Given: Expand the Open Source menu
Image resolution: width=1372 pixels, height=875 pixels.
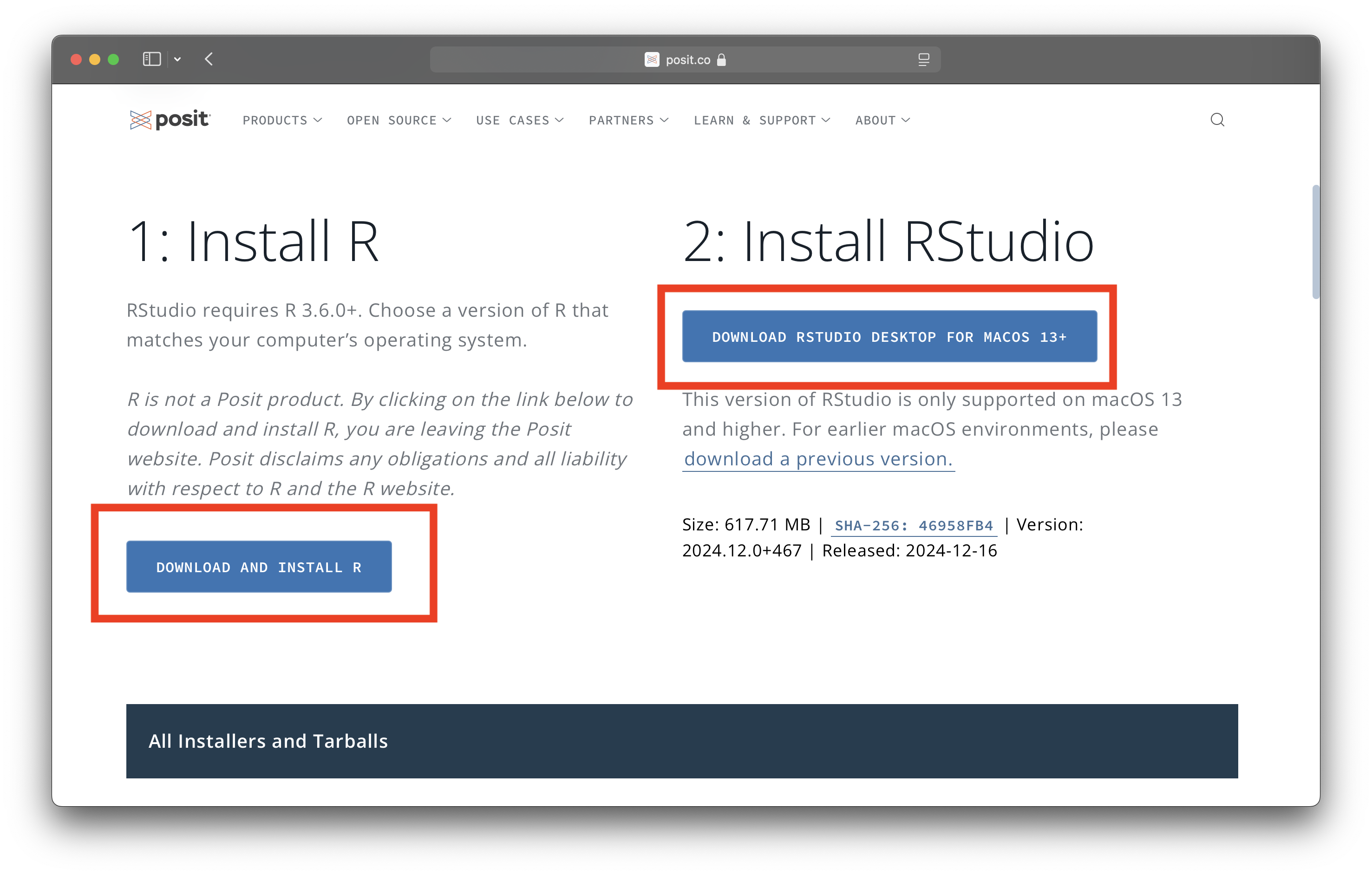Looking at the screenshot, I should [399, 120].
